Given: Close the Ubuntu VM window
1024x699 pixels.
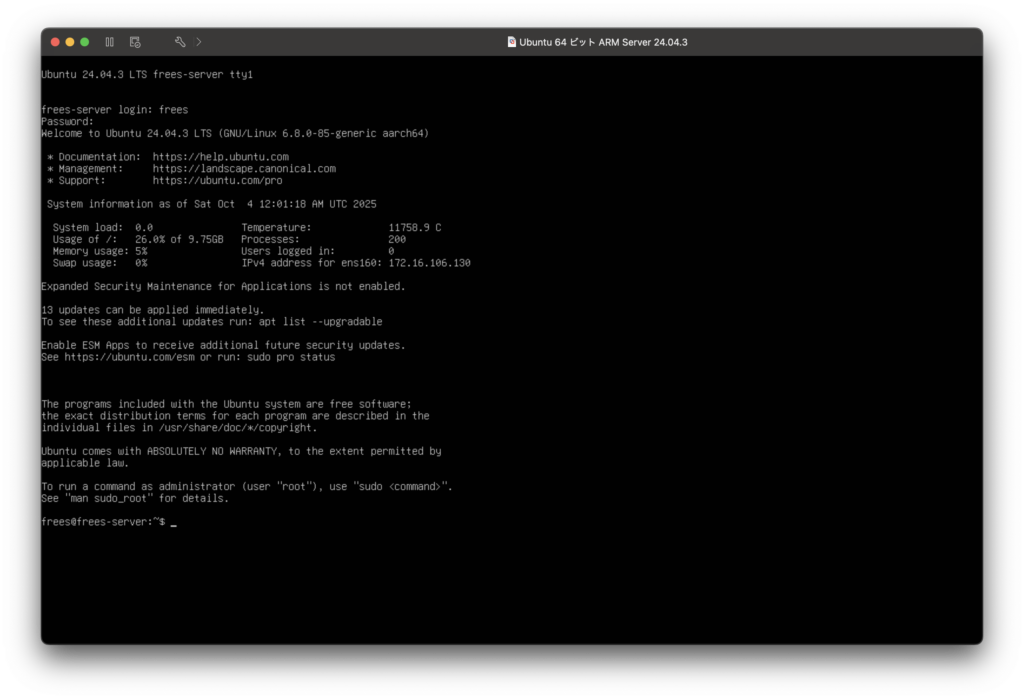Looking at the screenshot, I should (55, 42).
